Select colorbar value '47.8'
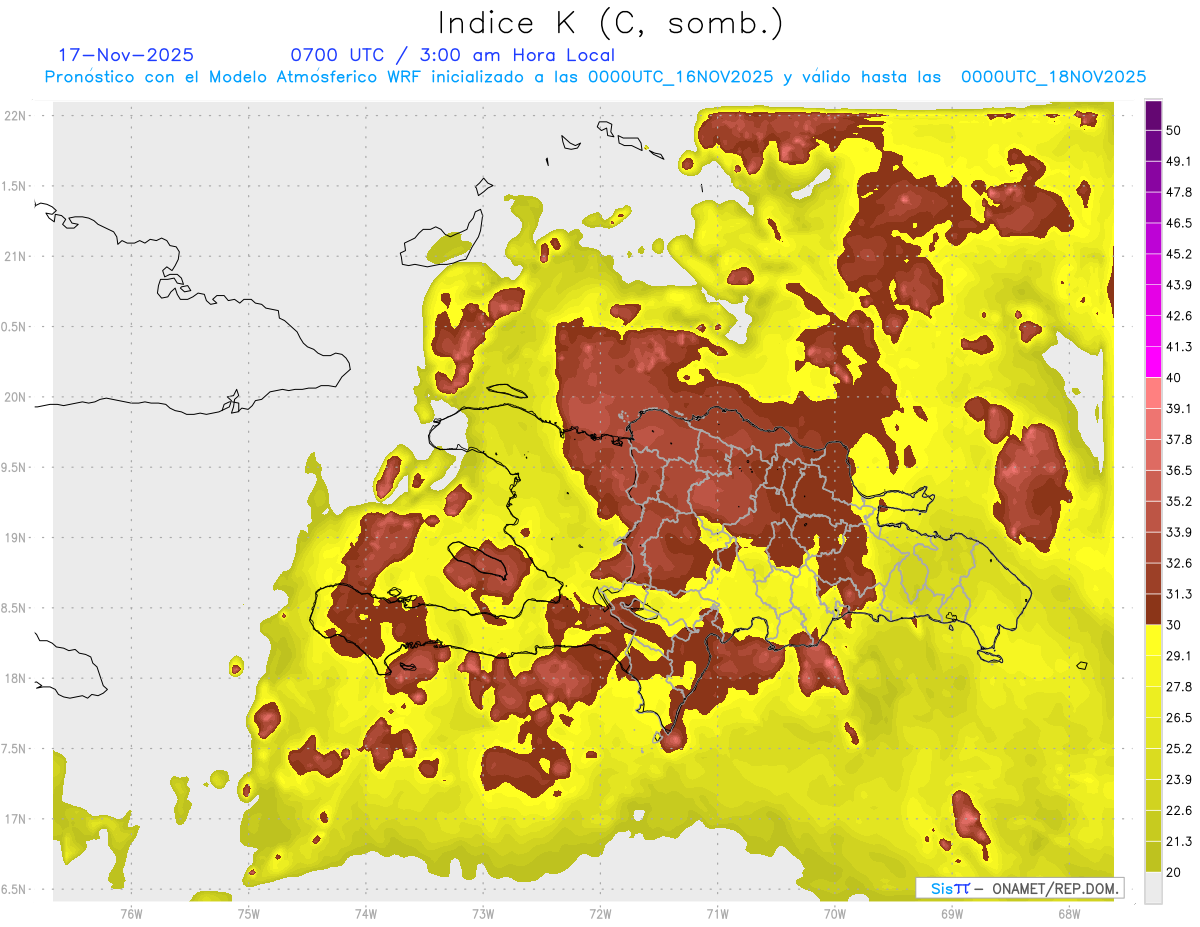Screen dimensions: 1200x927 click(x=1179, y=192)
